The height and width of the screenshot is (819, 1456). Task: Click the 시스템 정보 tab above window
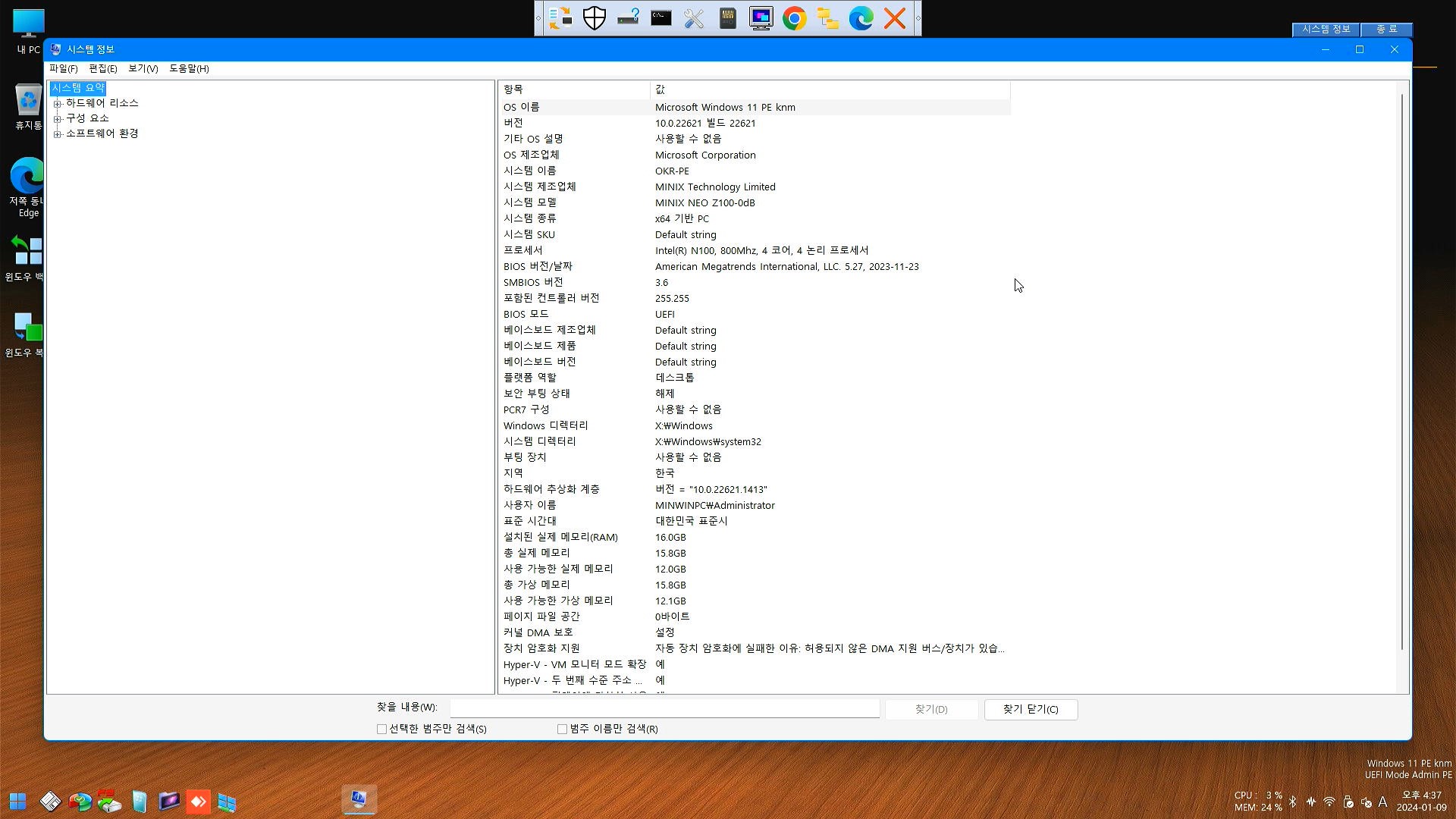[1326, 29]
